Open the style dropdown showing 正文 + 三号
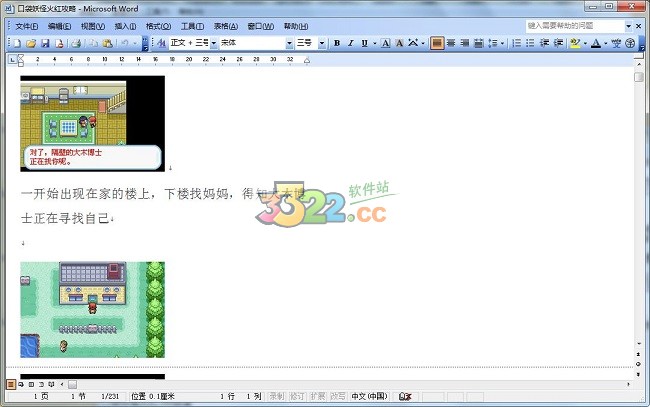 tap(212, 43)
